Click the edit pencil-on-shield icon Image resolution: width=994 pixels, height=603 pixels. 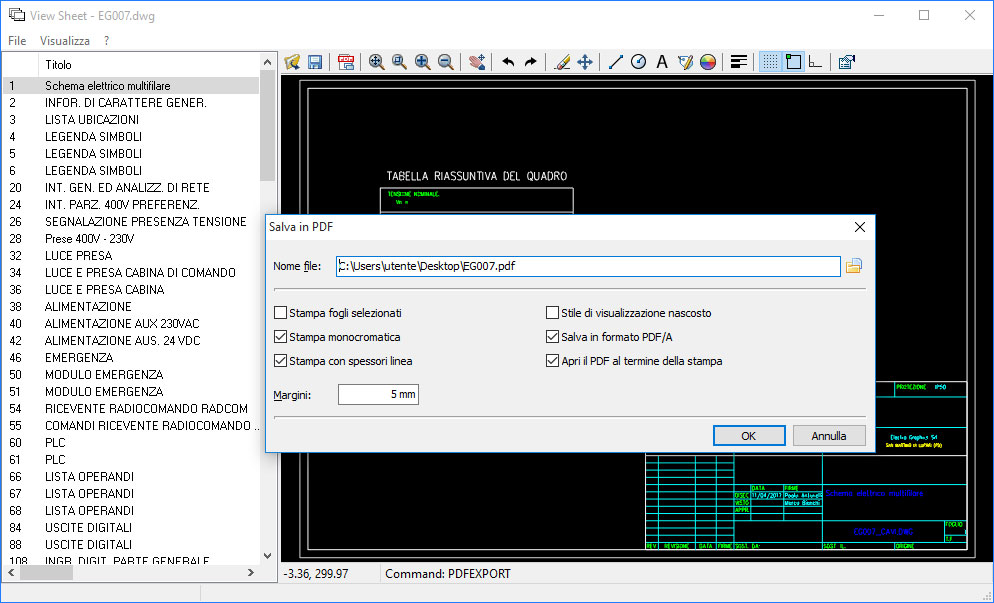pos(685,62)
